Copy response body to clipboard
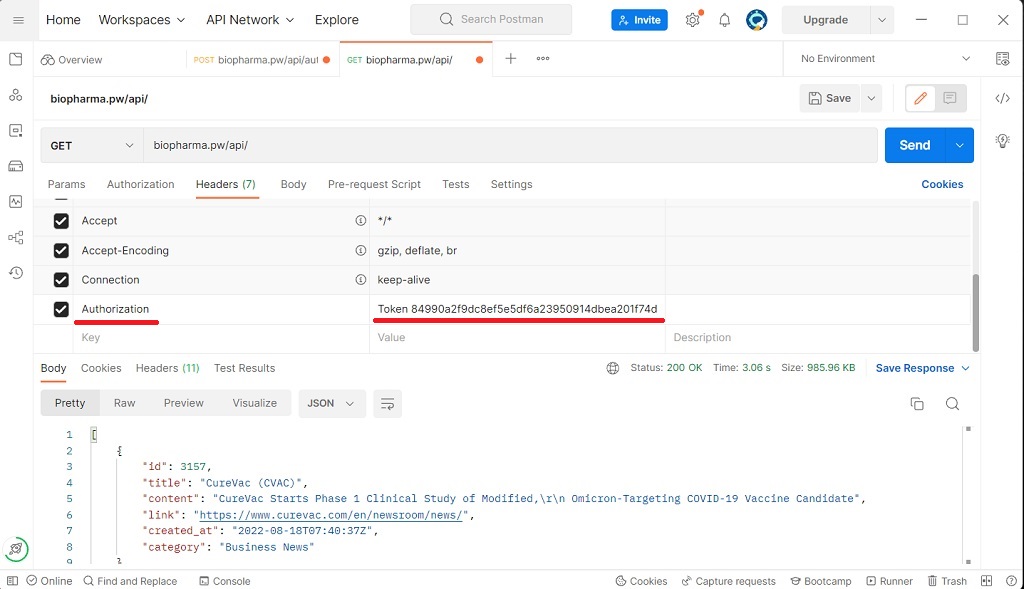The height and width of the screenshot is (589, 1024). 917,404
